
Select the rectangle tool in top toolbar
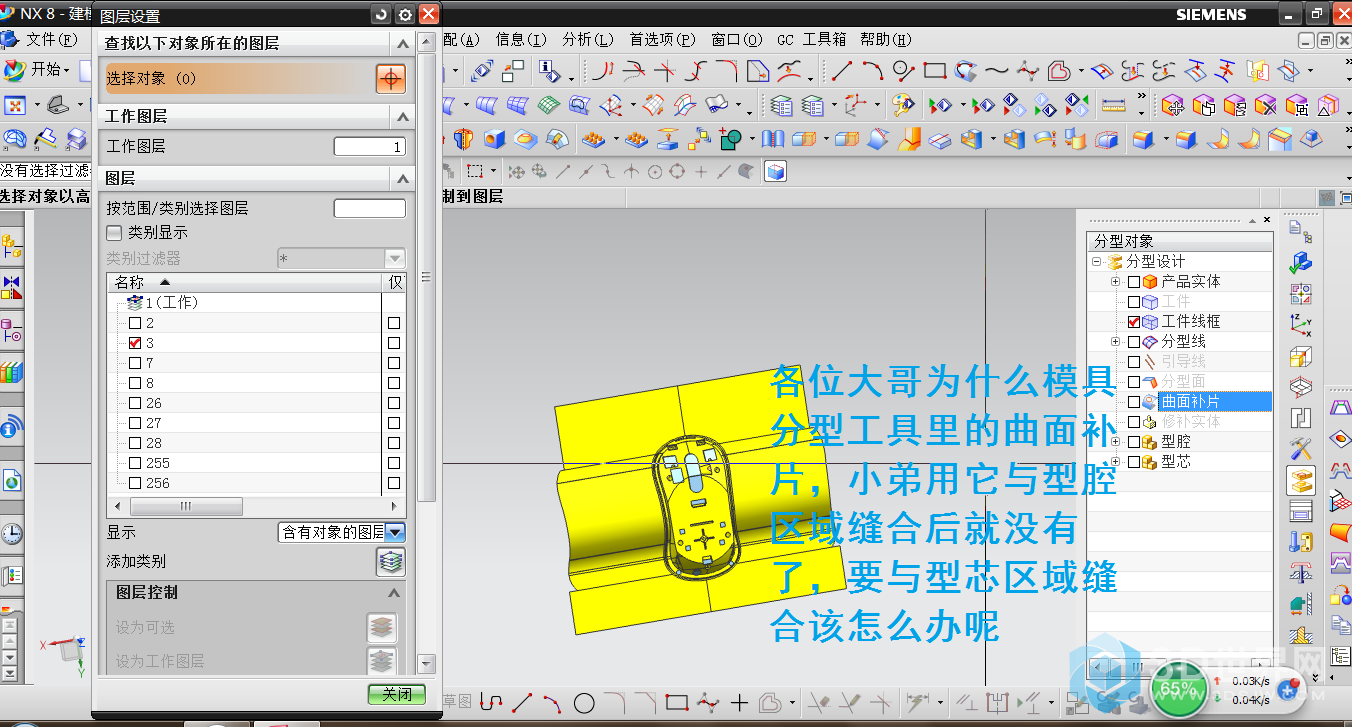click(935, 71)
